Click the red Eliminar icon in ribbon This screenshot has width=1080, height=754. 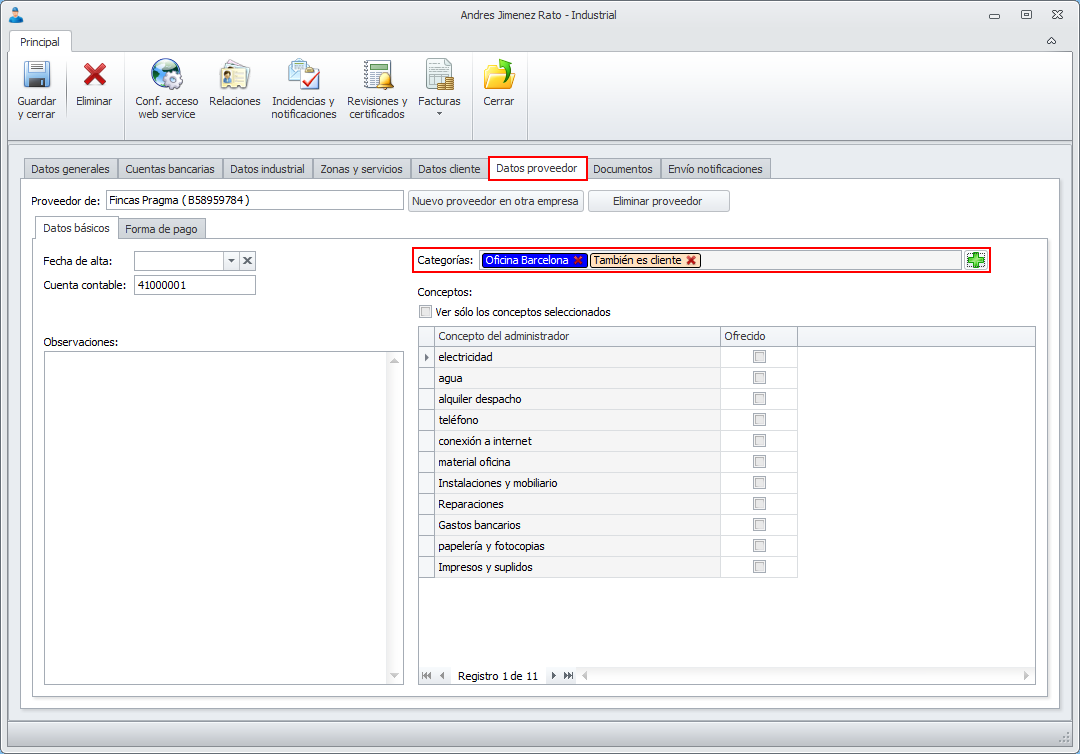pyautogui.click(x=94, y=76)
